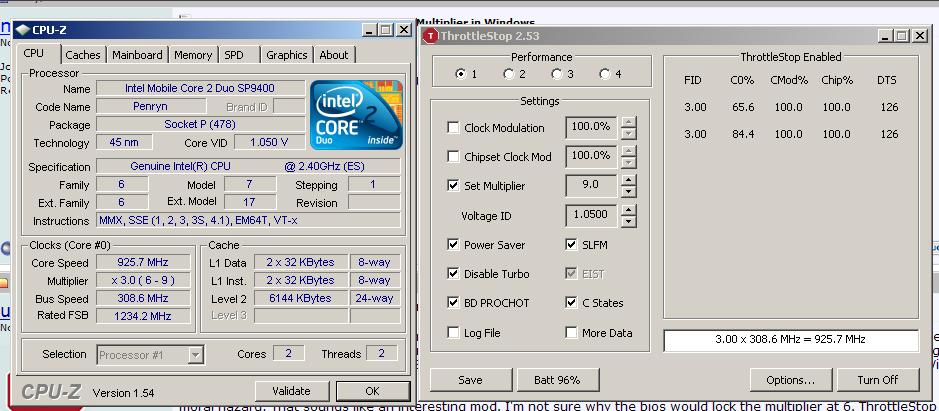
Task: Click OK in CPU-Z
Action: [372, 391]
